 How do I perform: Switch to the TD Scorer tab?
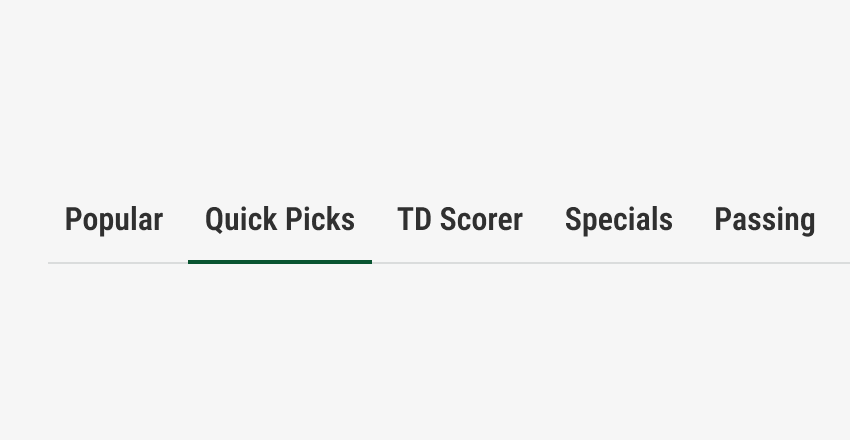coord(460,220)
